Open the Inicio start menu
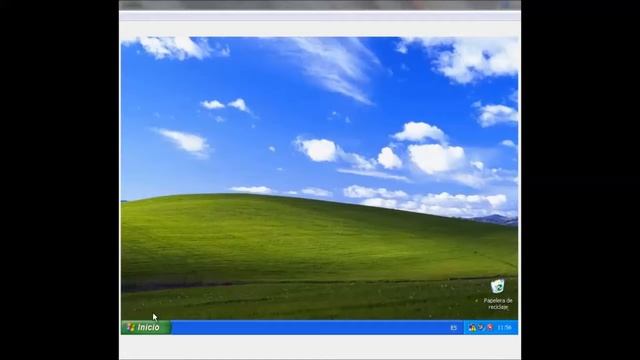This screenshot has width=640, height=360. point(146,327)
